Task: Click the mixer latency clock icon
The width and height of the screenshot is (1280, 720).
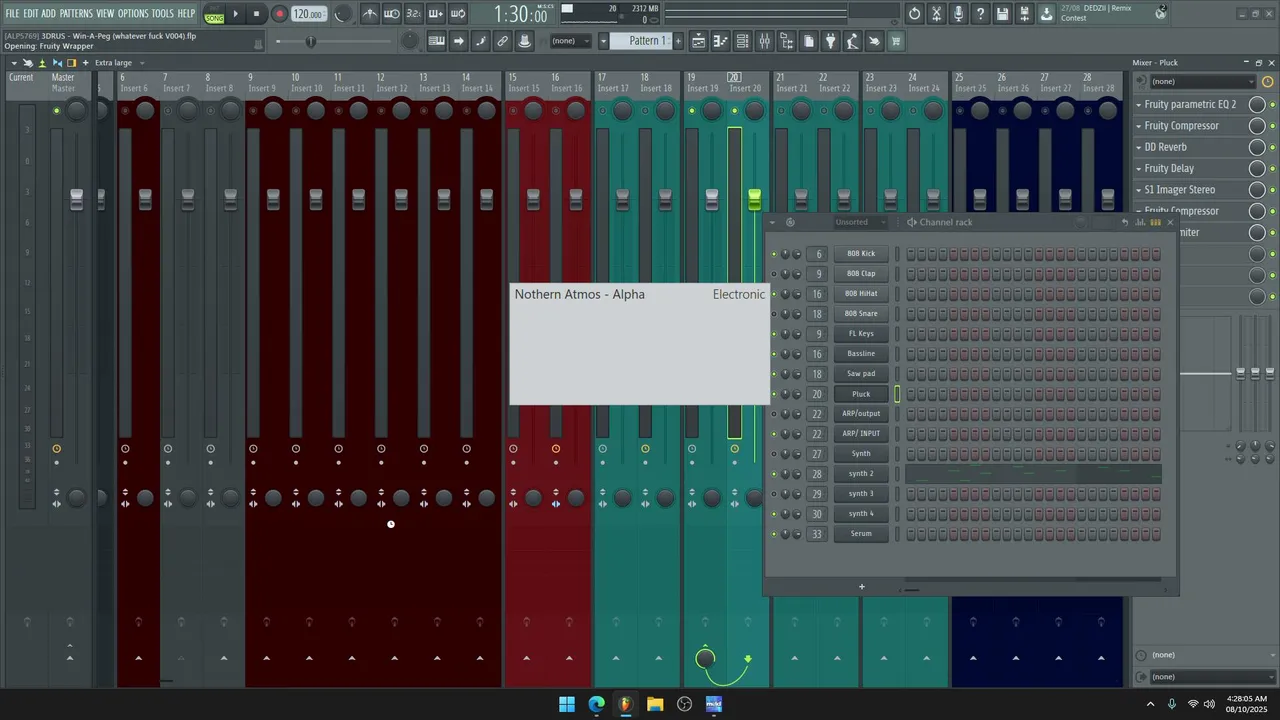Action: 1268,82
